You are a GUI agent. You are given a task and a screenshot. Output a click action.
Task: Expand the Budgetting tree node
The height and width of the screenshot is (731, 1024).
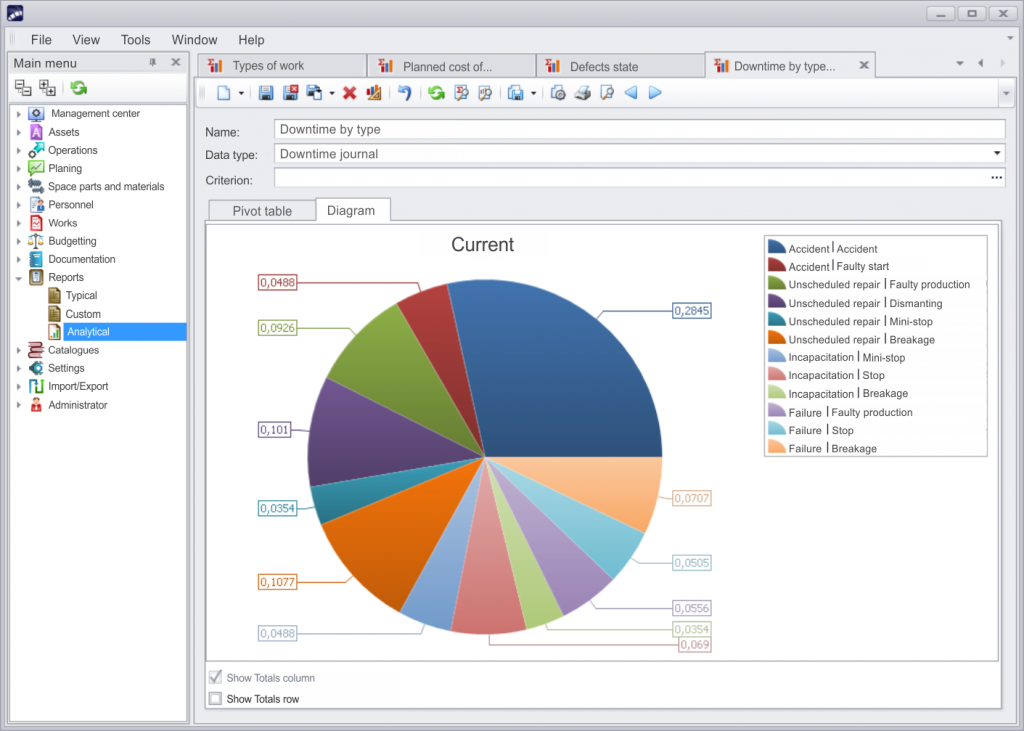point(20,240)
